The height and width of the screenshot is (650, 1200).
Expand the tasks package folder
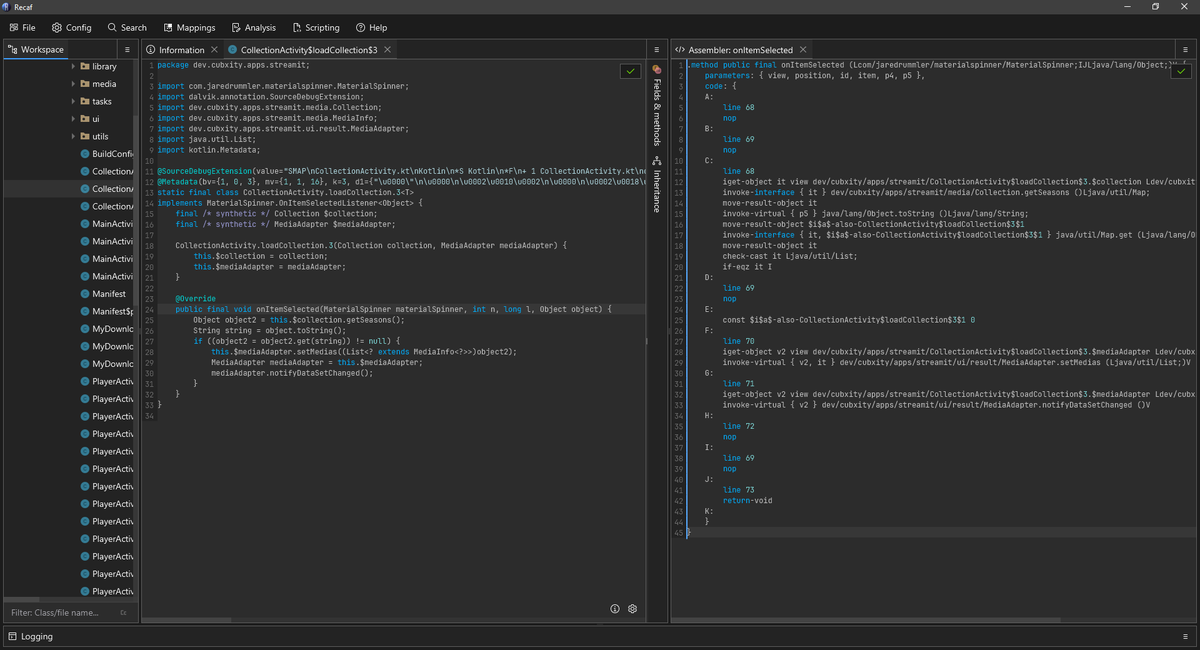click(x=73, y=101)
